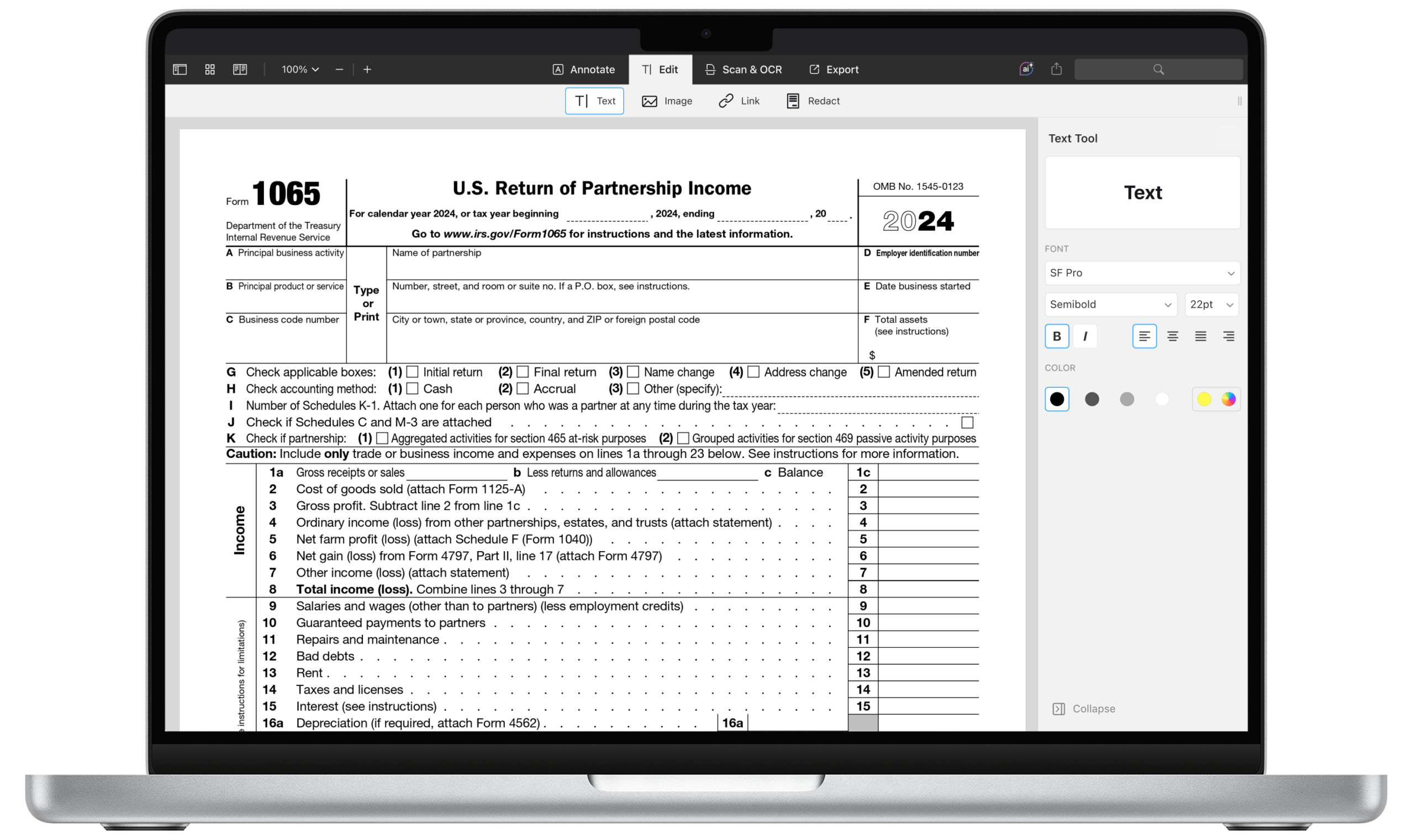Click the line 16a depreciation amount cell
This screenshot has height=840, width=1414.
point(798,723)
